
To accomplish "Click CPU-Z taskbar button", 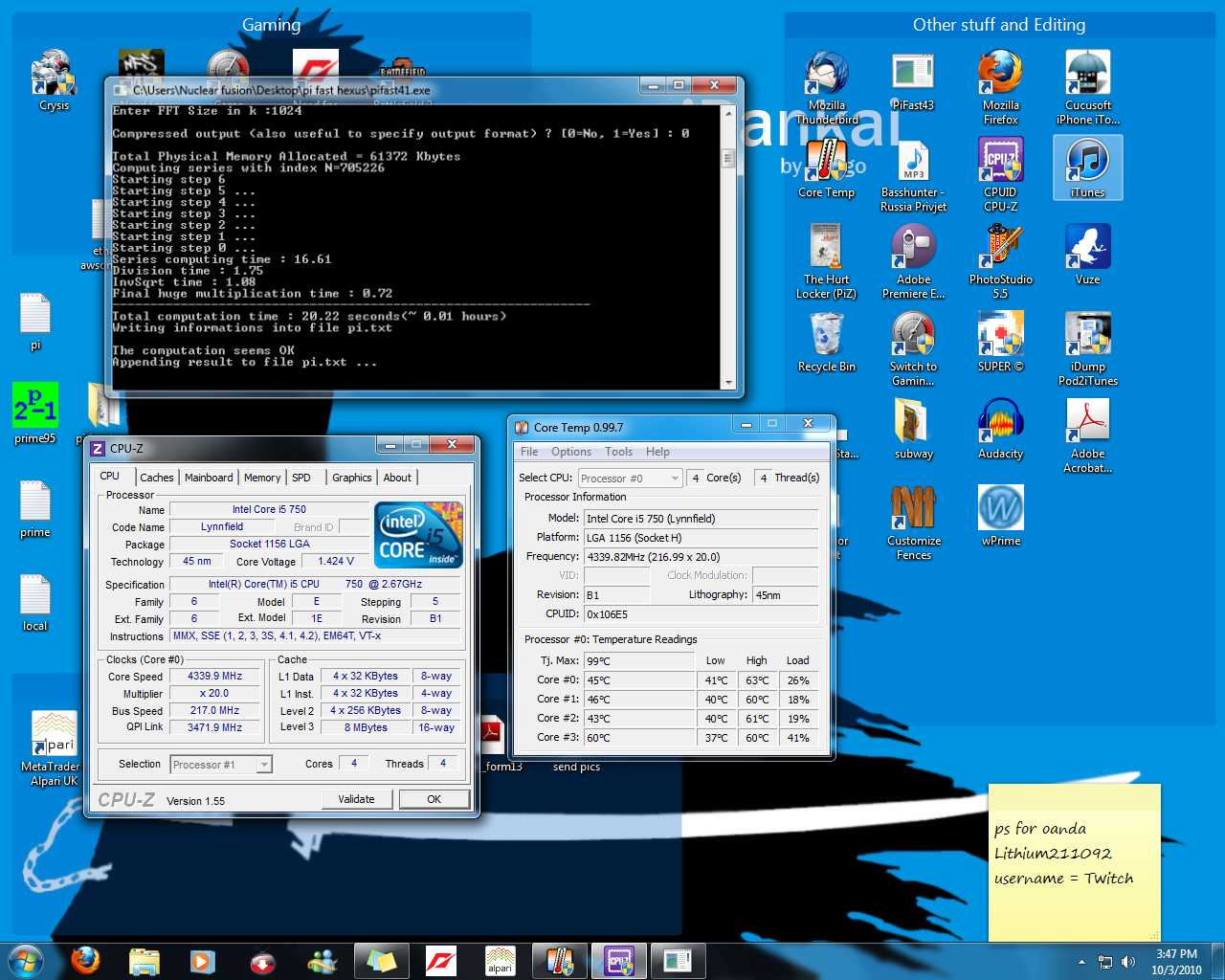I will (x=619, y=960).
